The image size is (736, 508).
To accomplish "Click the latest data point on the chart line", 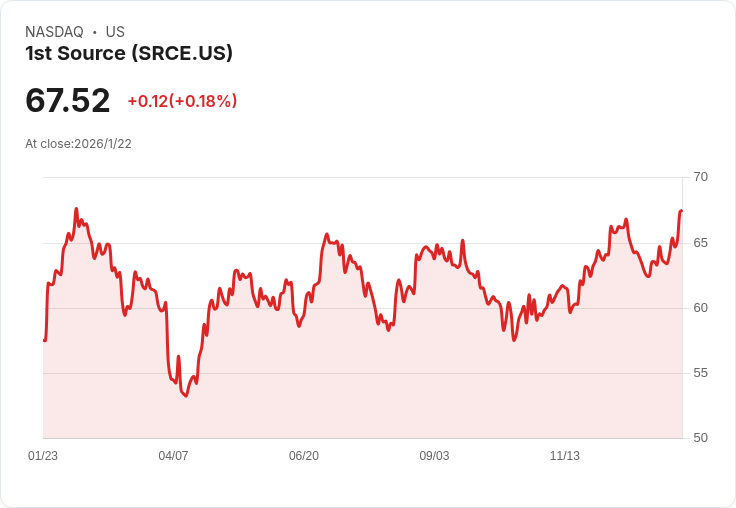I will 681,211.
